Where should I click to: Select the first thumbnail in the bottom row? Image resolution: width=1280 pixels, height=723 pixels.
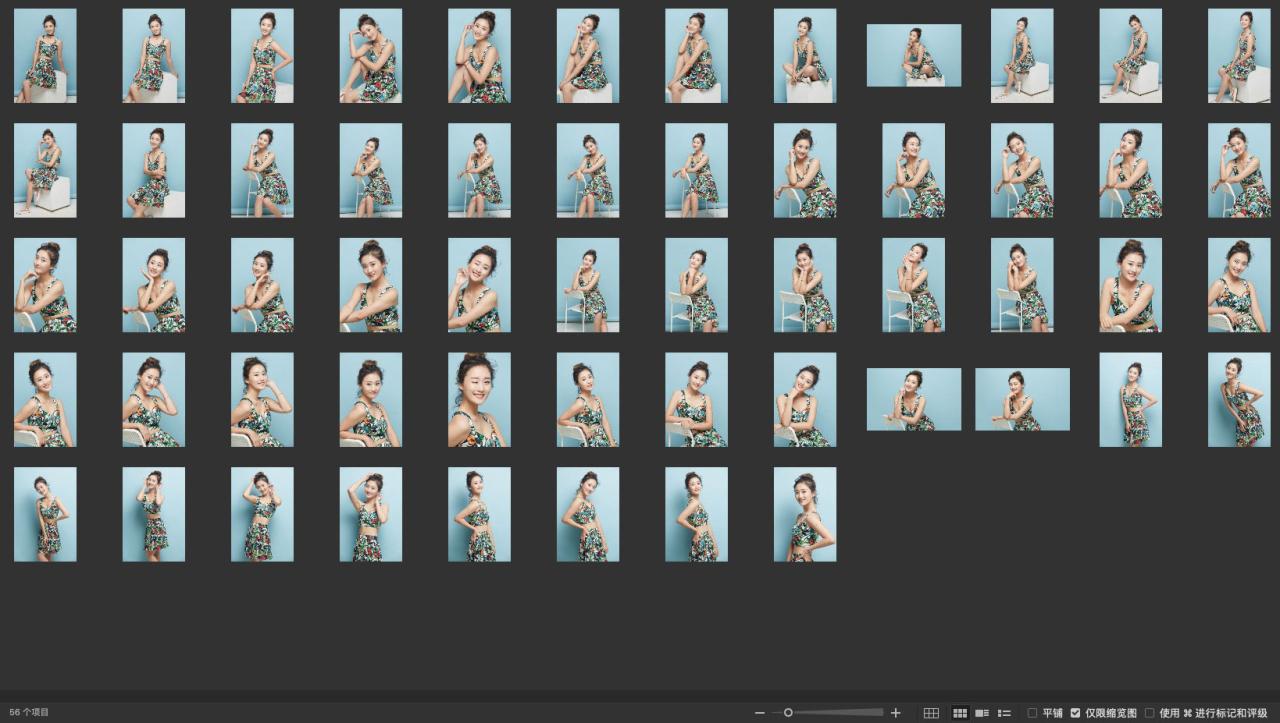click(x=45, y=514)
